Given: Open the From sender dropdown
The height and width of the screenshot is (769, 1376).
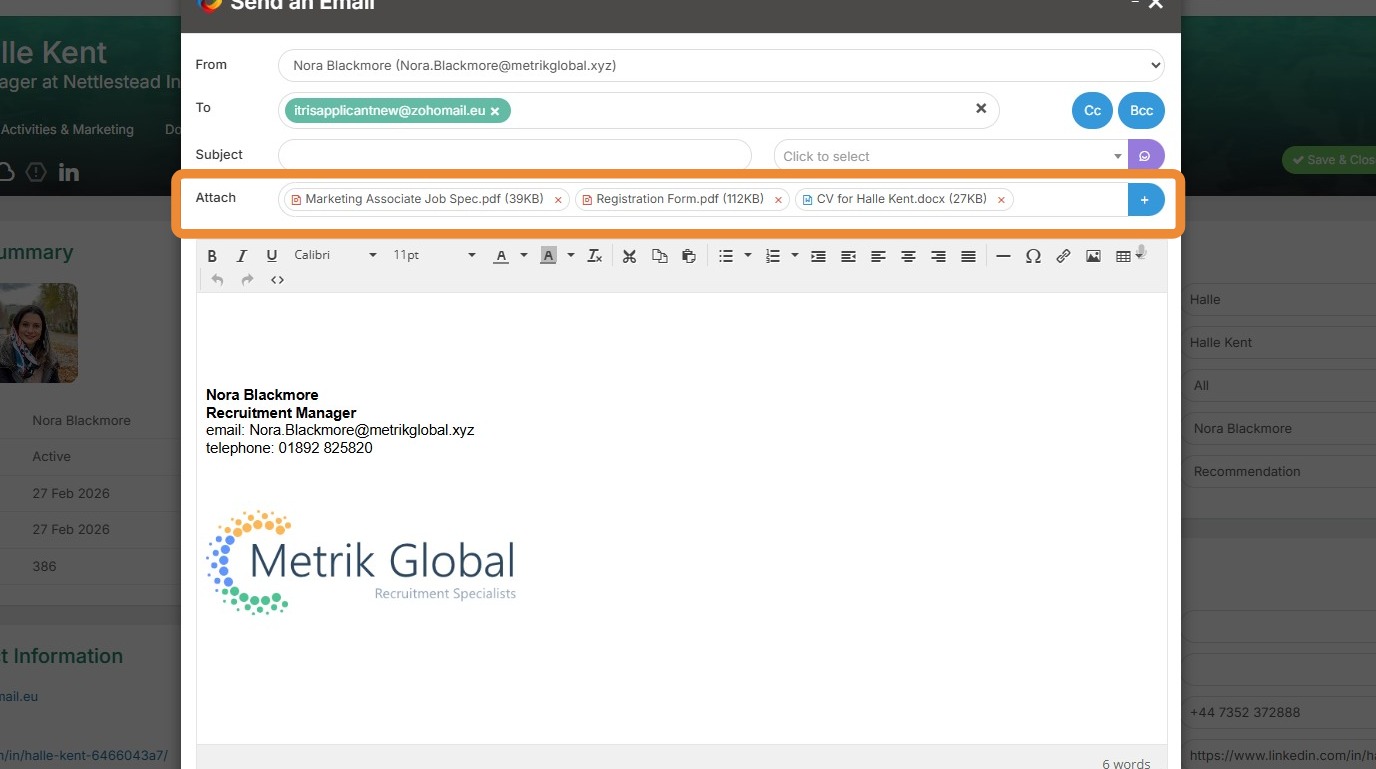Looking at the screenshot, I should tap(721, 66).
